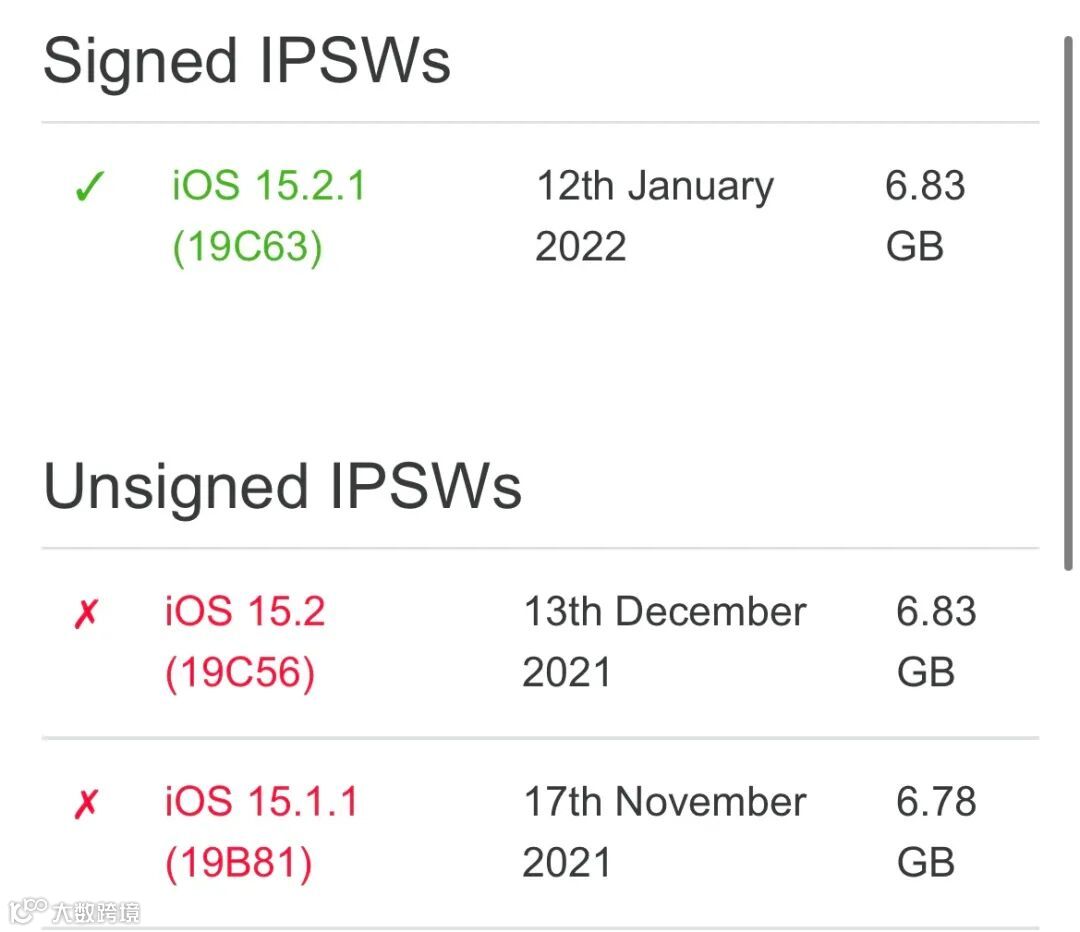
Task: Click the red X beside iOS 15.2
Action: (x=87, y=614)
